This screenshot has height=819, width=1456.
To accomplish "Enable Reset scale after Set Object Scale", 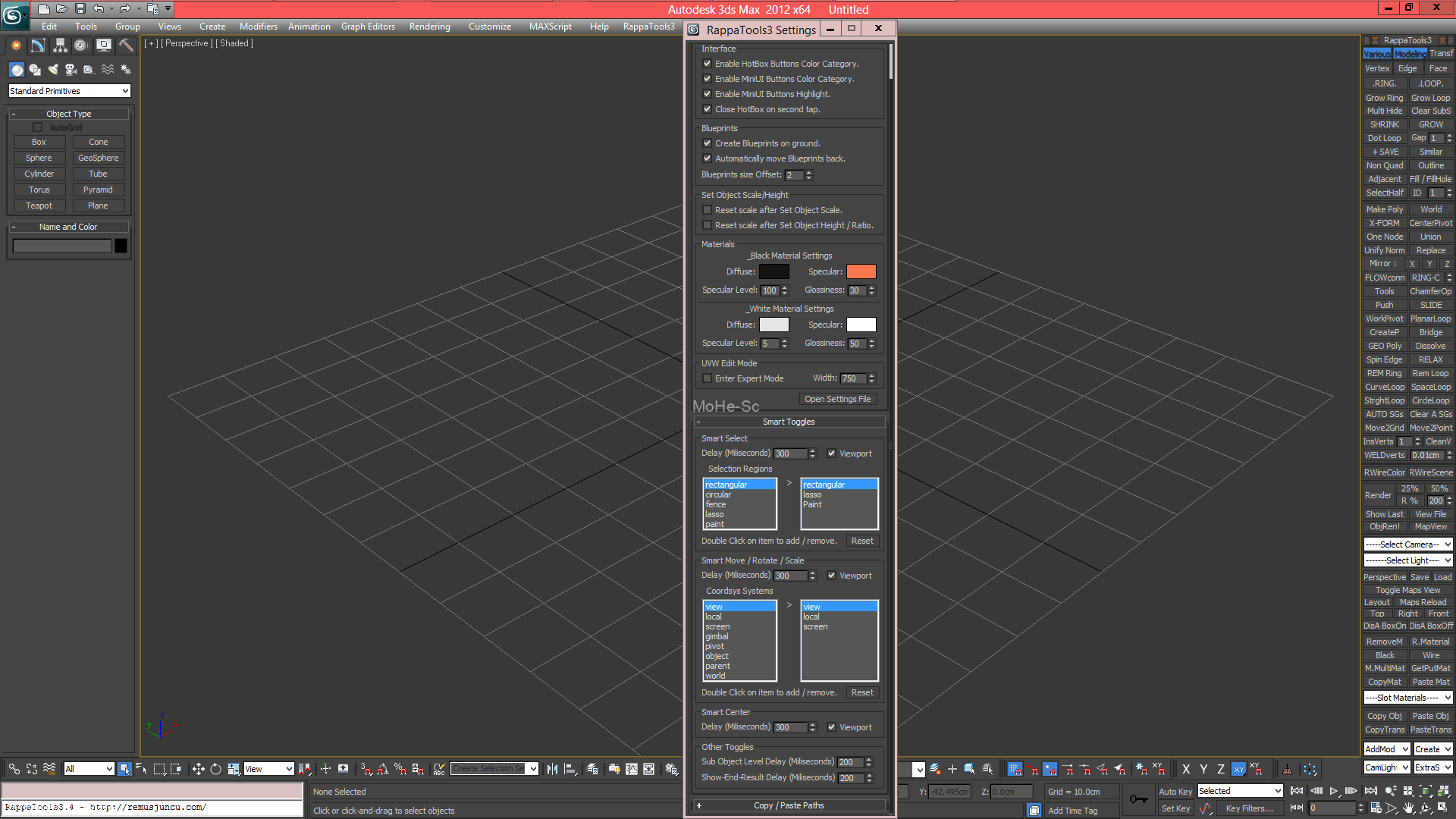I will coord(707,210).
